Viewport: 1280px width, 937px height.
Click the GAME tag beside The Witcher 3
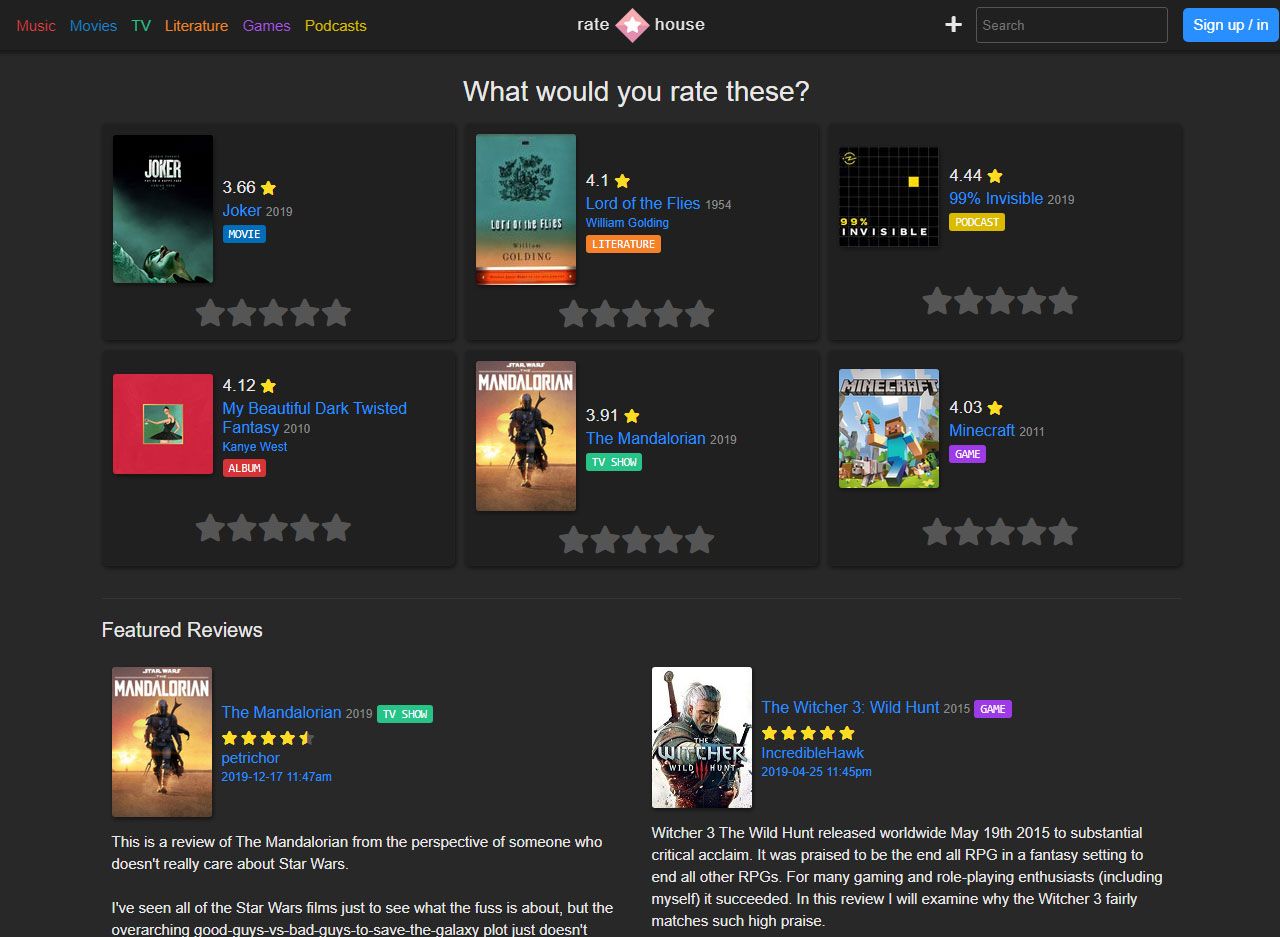(x=993, y=709)
